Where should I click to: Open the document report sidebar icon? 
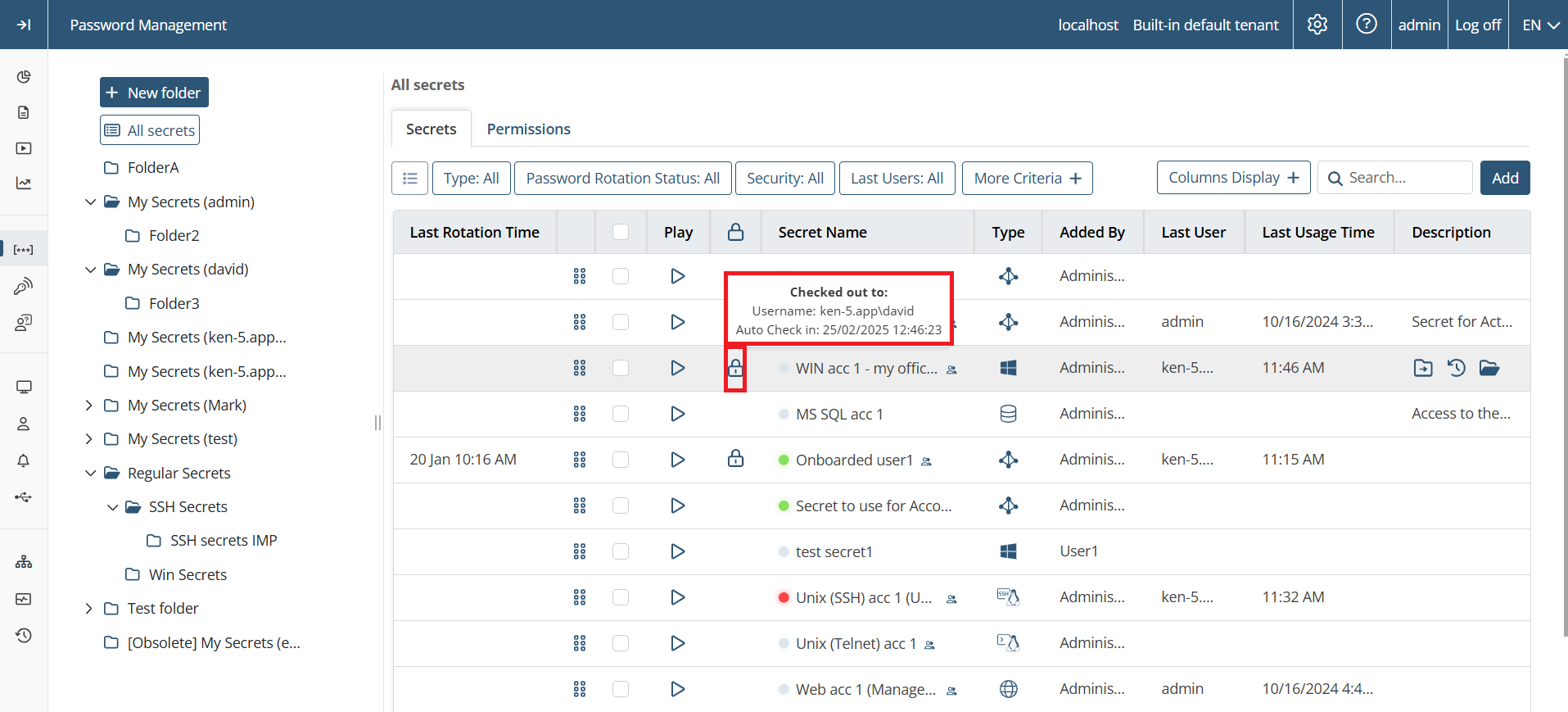point(24,112)
